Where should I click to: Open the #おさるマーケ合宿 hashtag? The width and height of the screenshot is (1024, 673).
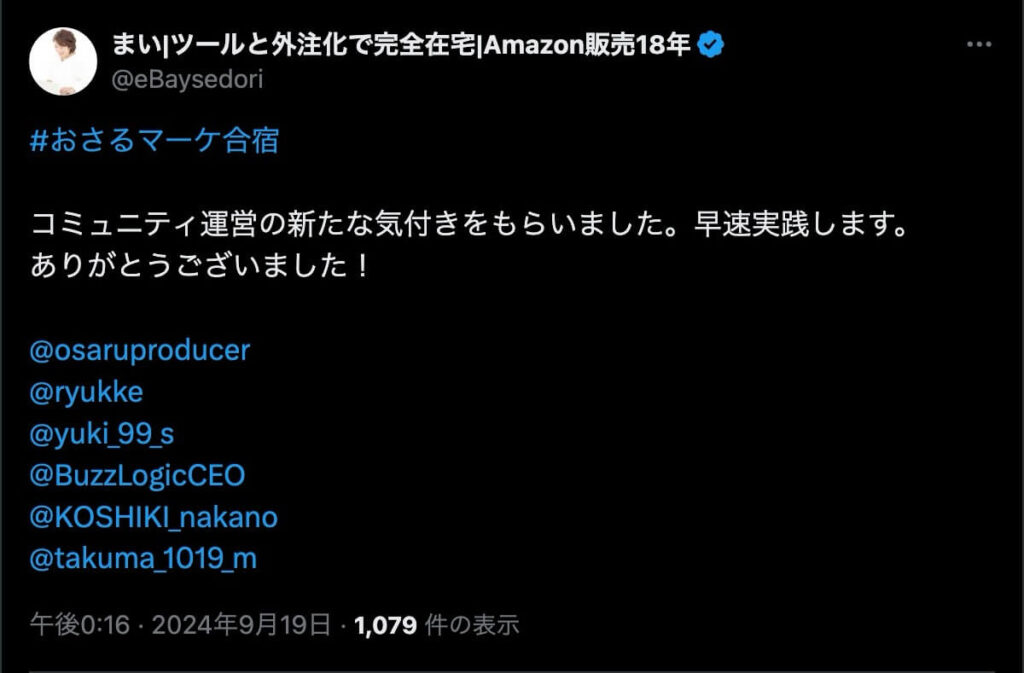click(x=154, y=141)
